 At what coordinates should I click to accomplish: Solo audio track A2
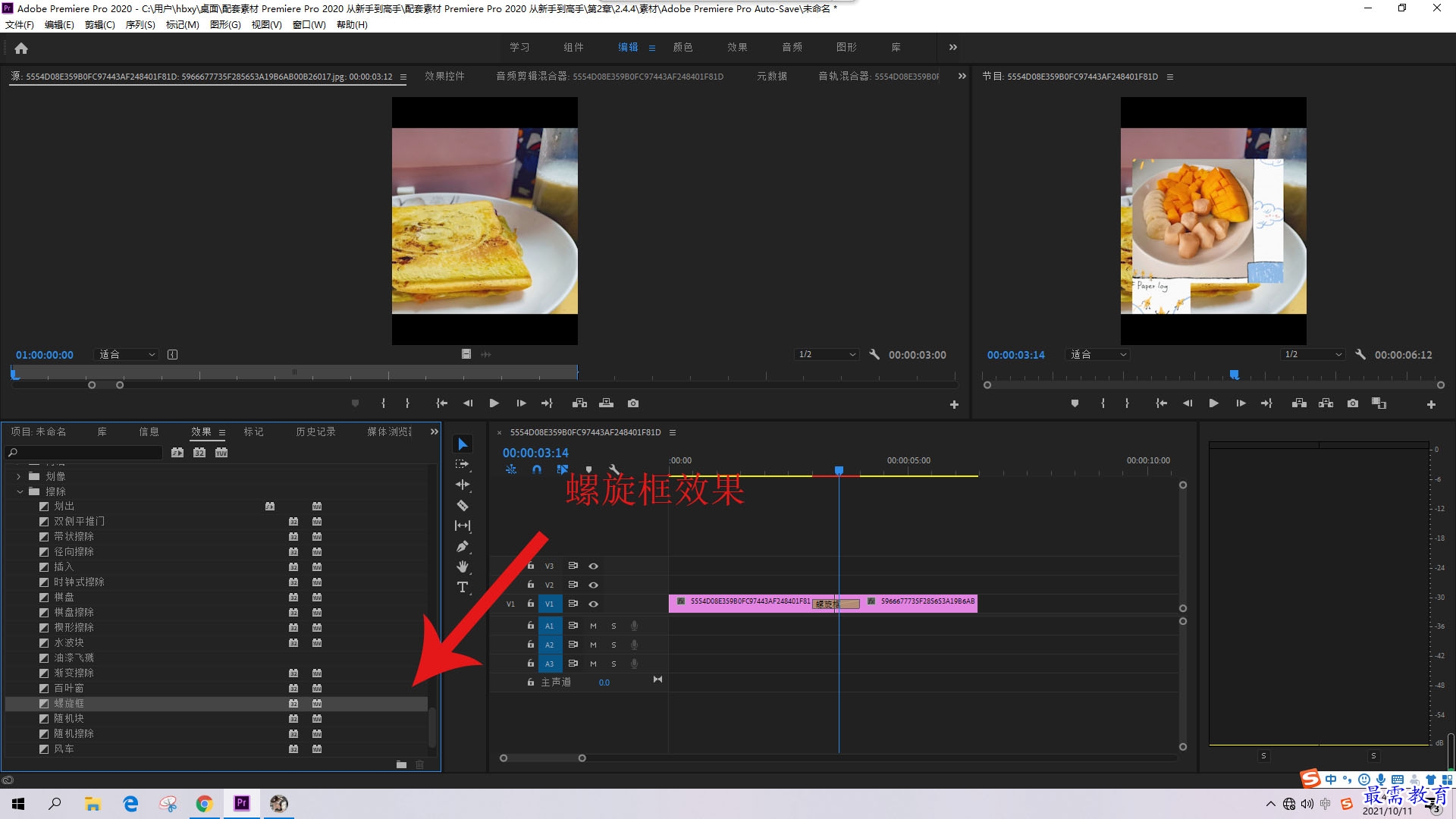[613, 645]
